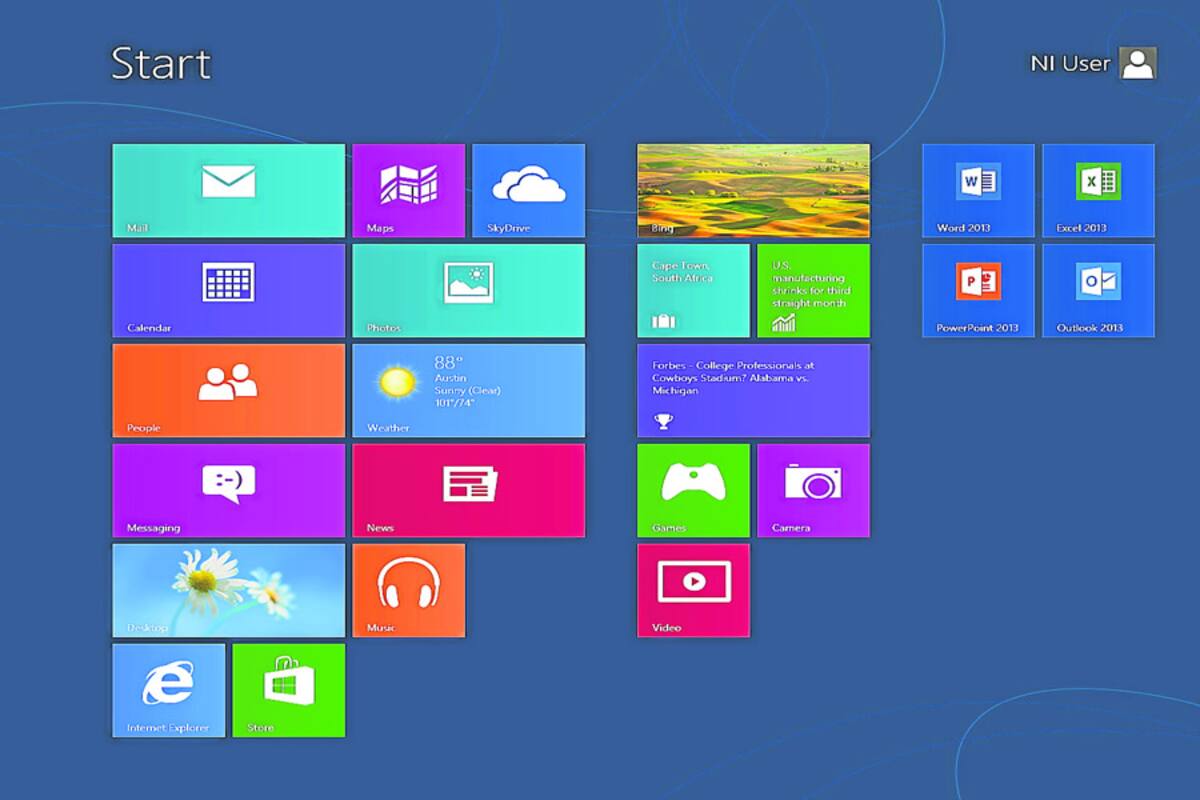Open the sports tile with Forbes headline
This screenshot has height=800, width=1200.
tap(753, 390)
